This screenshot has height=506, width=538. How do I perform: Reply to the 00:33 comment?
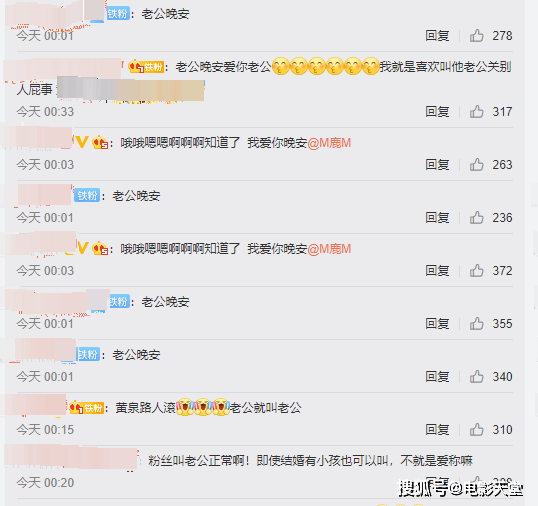[437, 111]
